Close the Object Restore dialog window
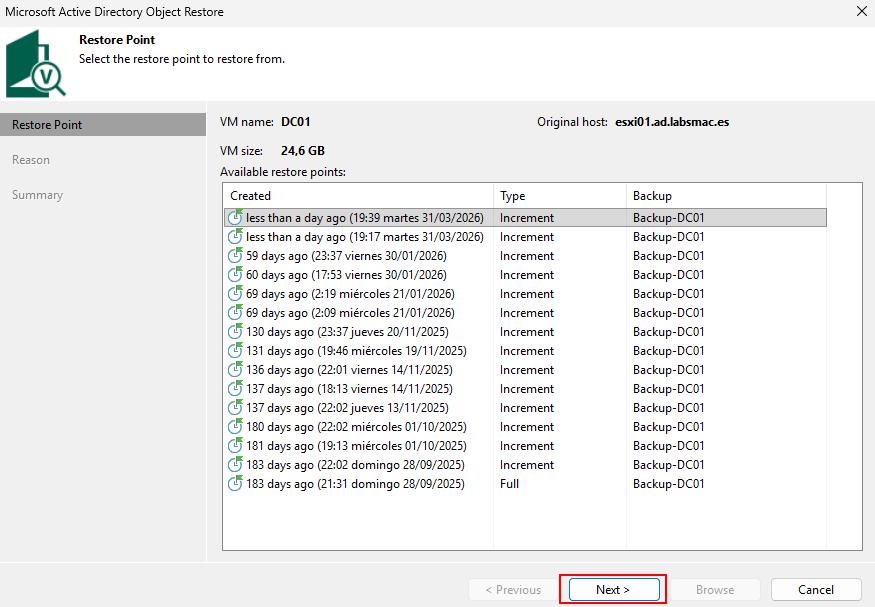The image size is (875, 607). click(861, 12)
